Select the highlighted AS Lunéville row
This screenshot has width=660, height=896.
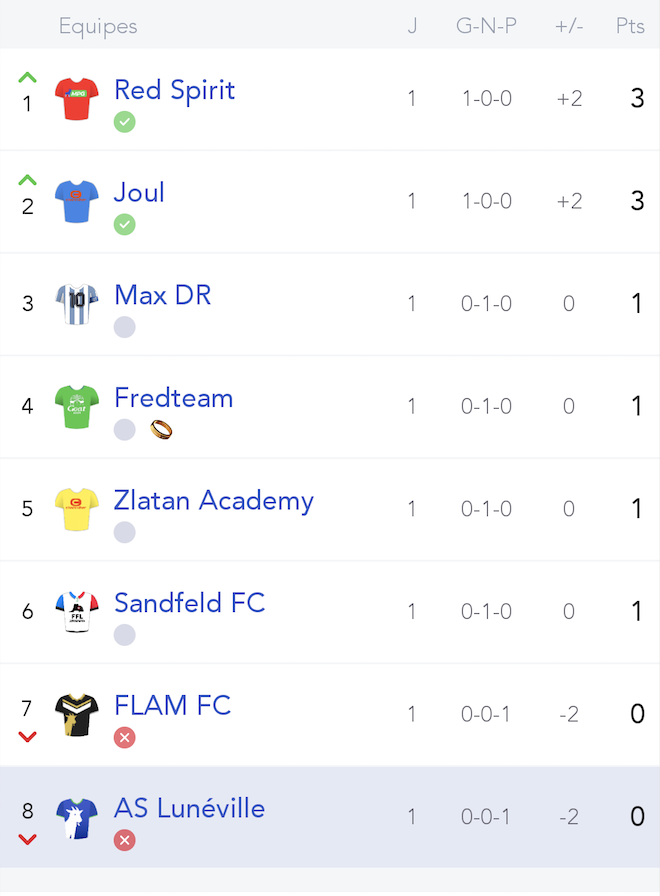tap(330, 817)
